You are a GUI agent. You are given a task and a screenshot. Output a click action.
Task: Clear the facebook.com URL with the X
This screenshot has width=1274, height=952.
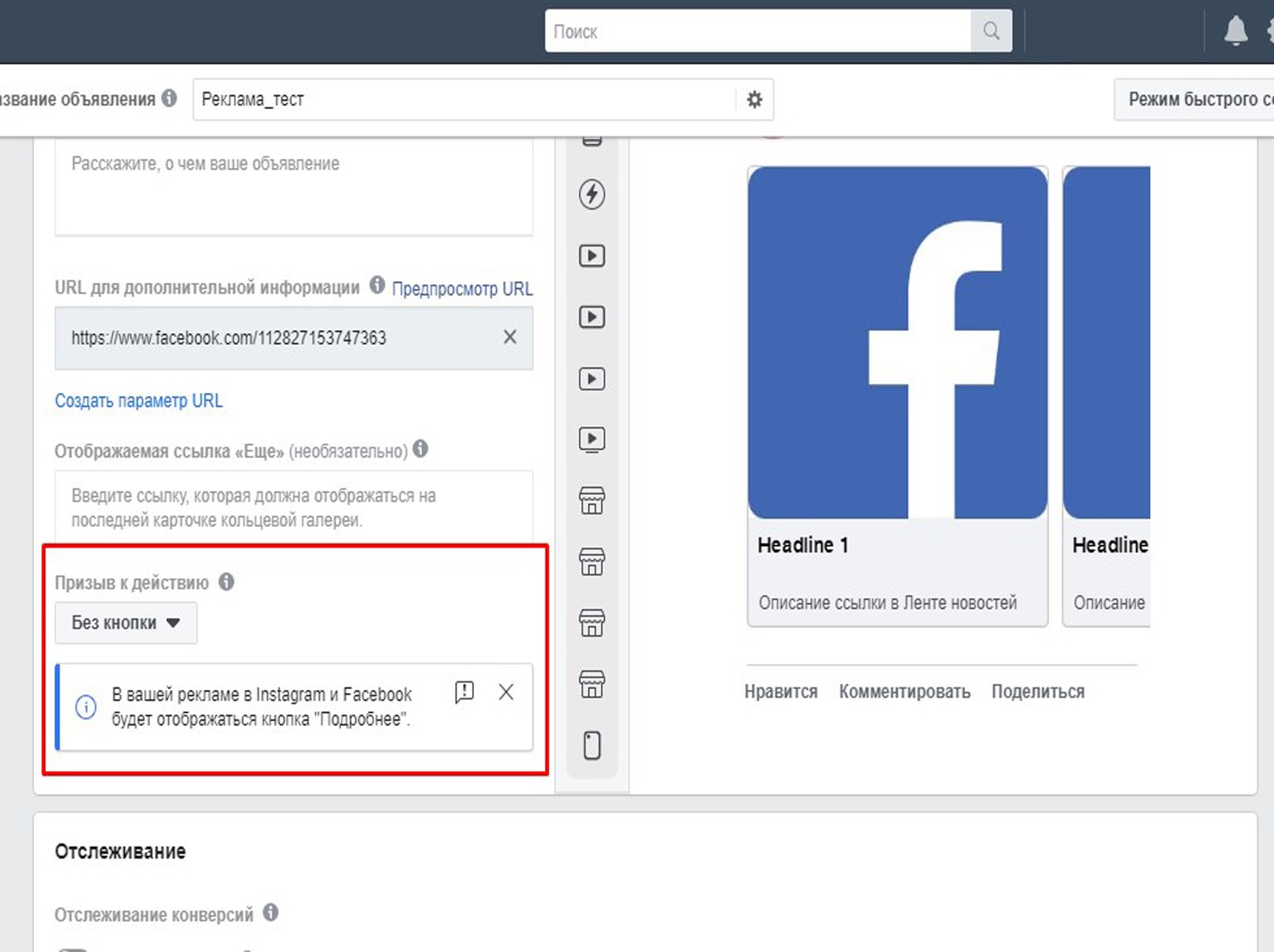pyautogui.click(x=510, y=337)
